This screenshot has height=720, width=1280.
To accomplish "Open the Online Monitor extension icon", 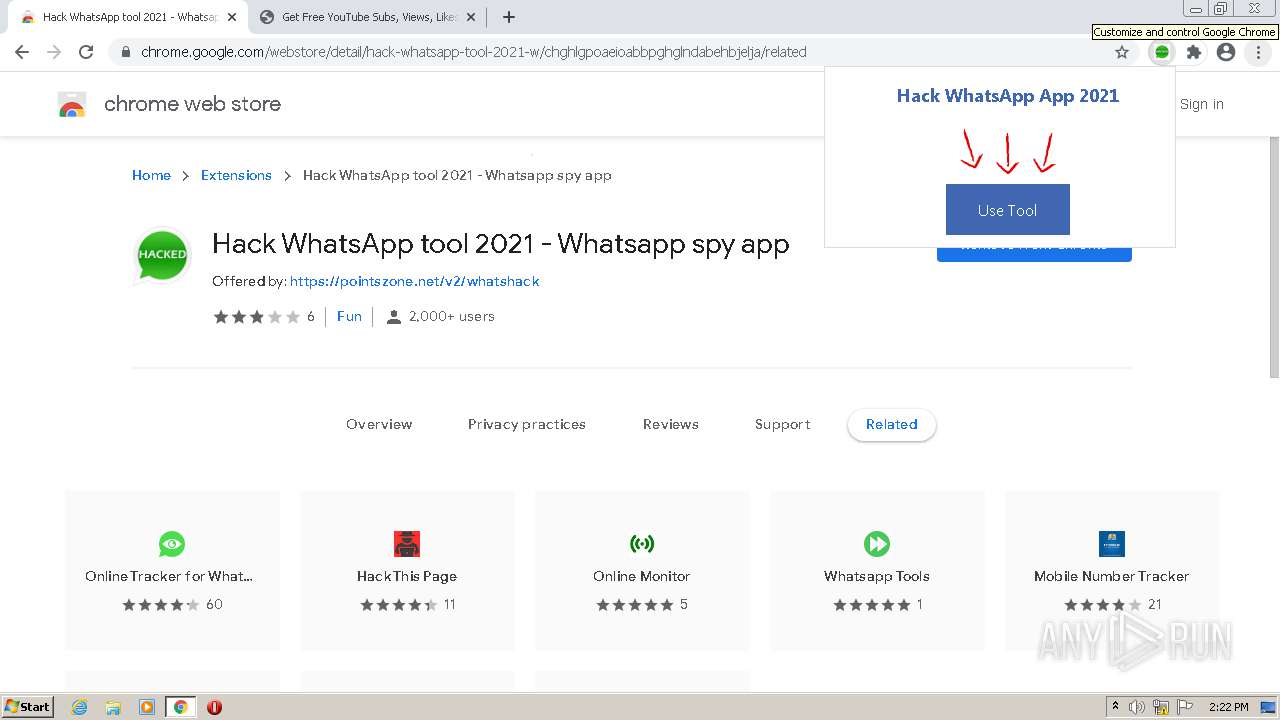I will tap(642, 544).
